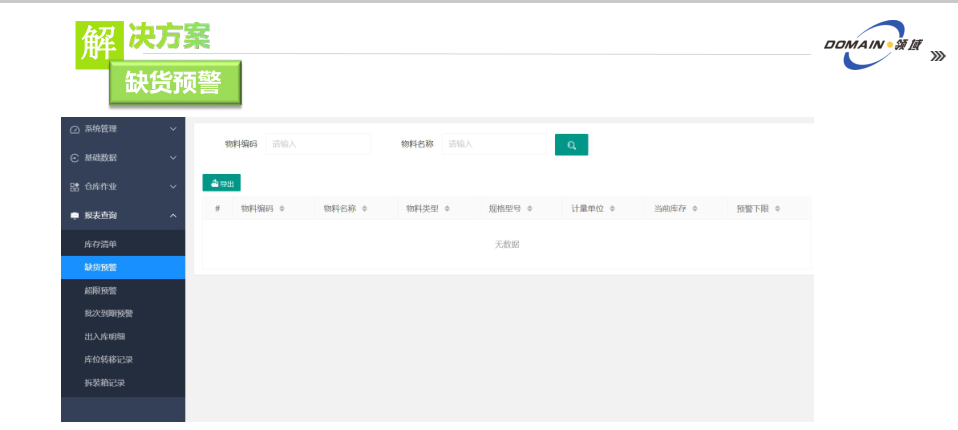The image size is (958, 430).
Task: Expand the 仓库作业 menu chevron
Action: pos(173,186)
